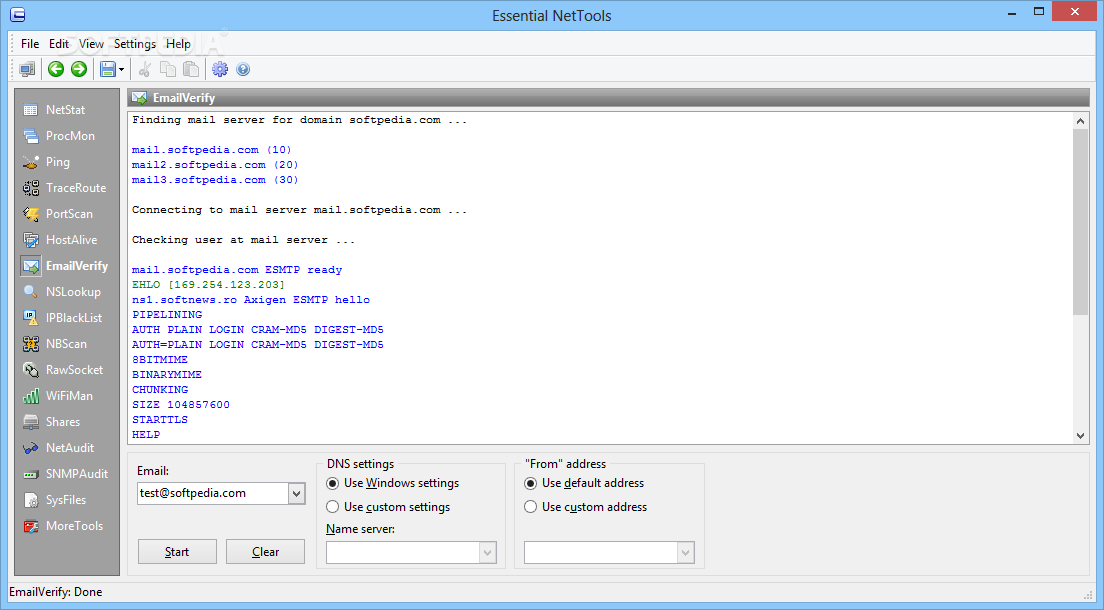The image size is (1104, 610).
Task: Open the Save button dropdown arrow
Action: click(121, 69)
